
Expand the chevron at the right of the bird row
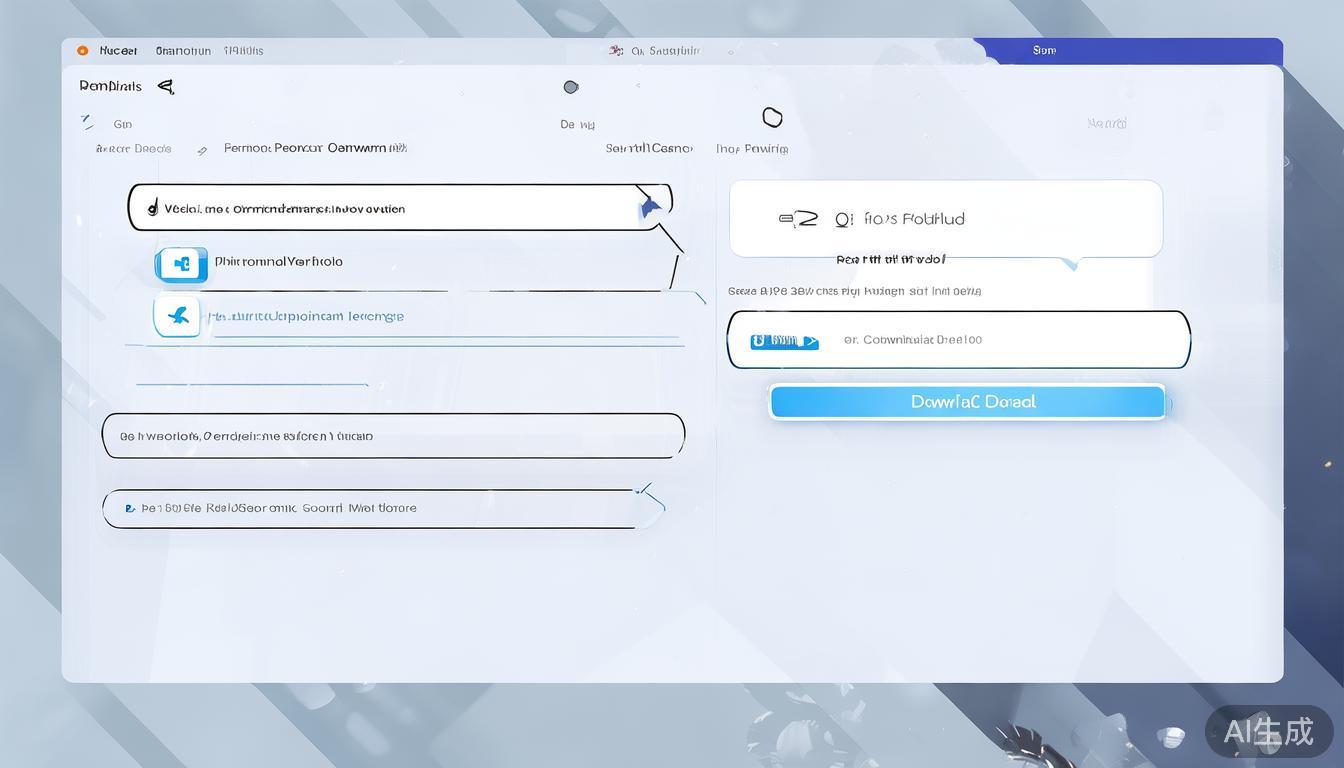[x=698, y=297]
